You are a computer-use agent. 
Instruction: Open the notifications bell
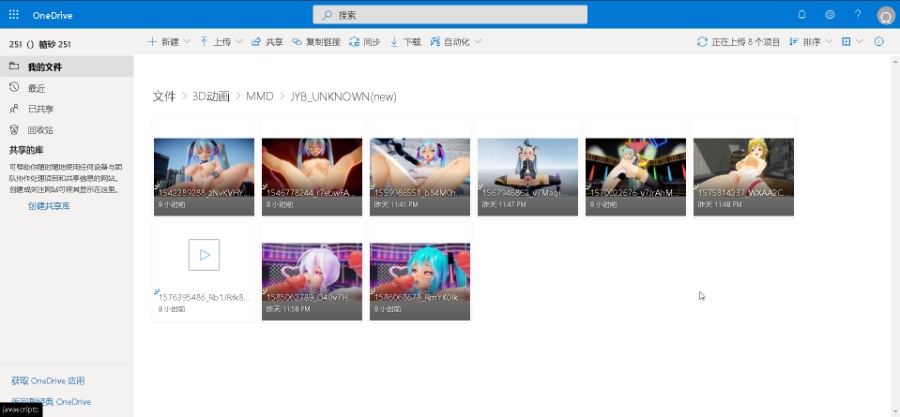pos(802,15)
